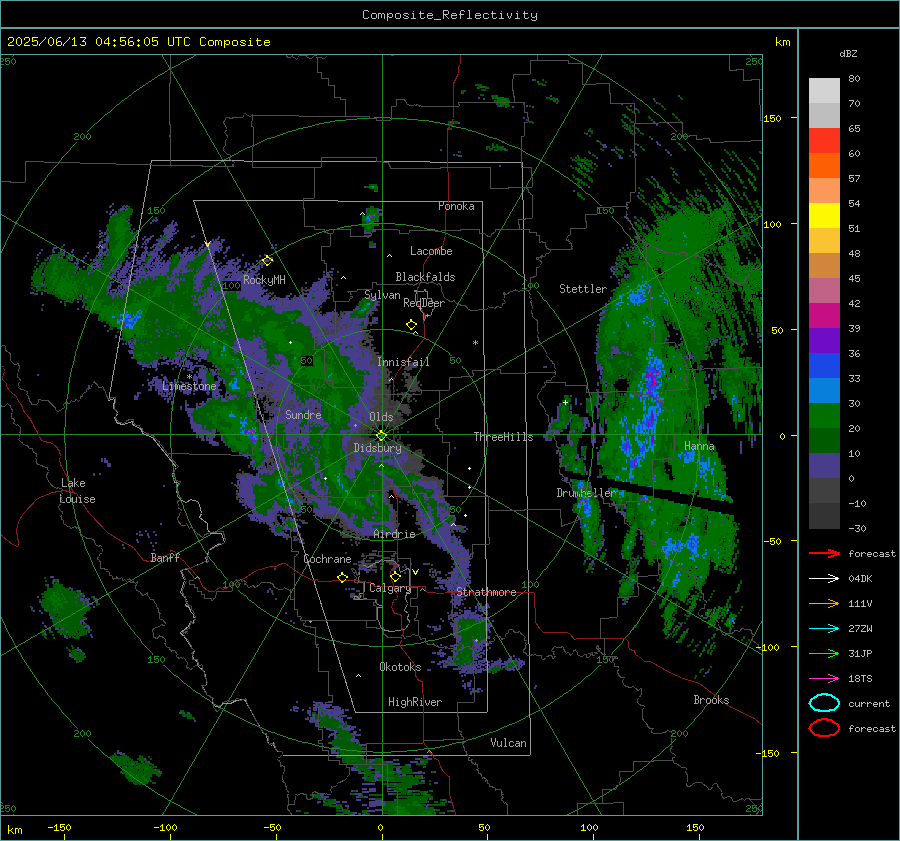Click the Olds city label
Image resolution: width=900 pixels, height=841 pixels.
click(381, 417)
